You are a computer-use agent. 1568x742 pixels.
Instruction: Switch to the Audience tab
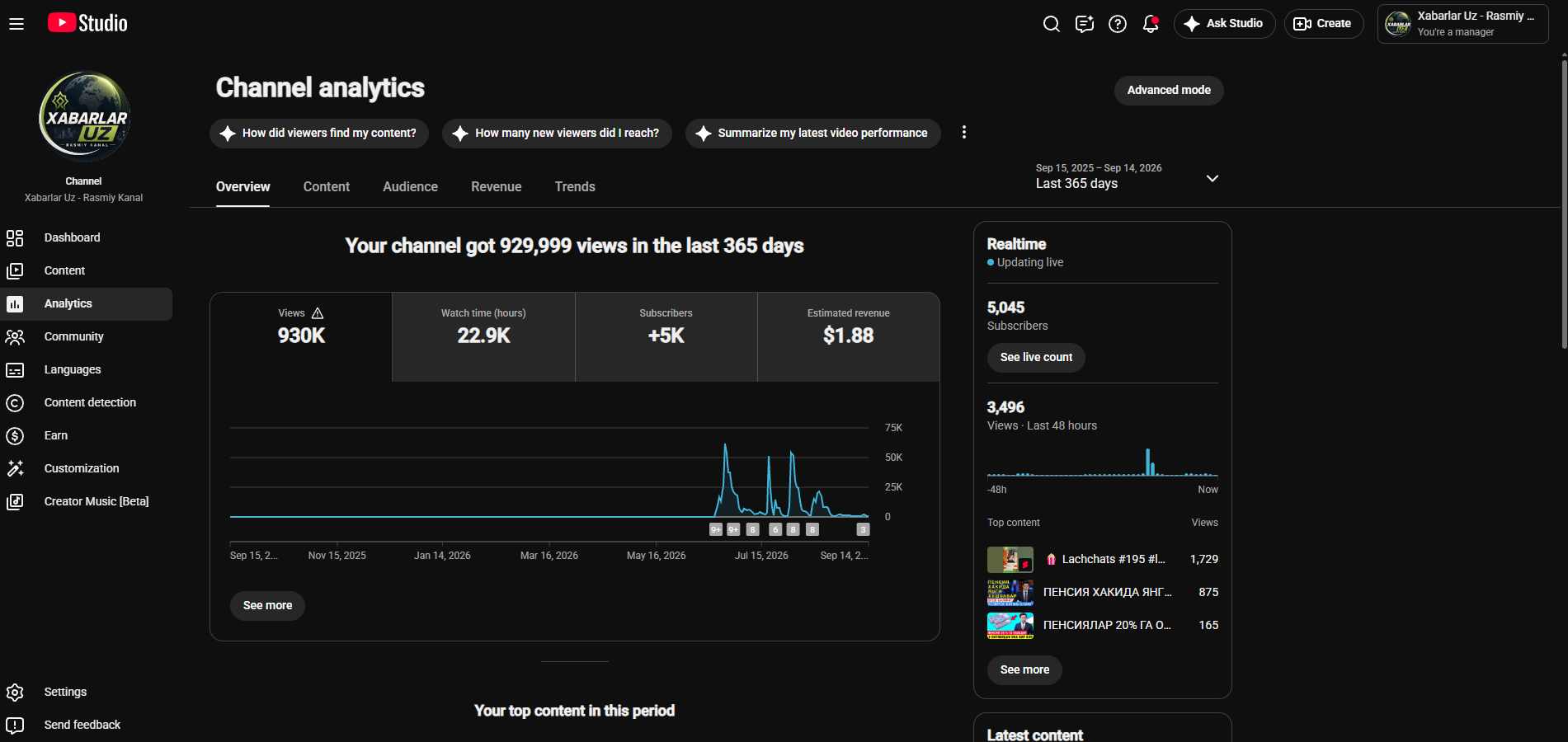click(410, 187)
